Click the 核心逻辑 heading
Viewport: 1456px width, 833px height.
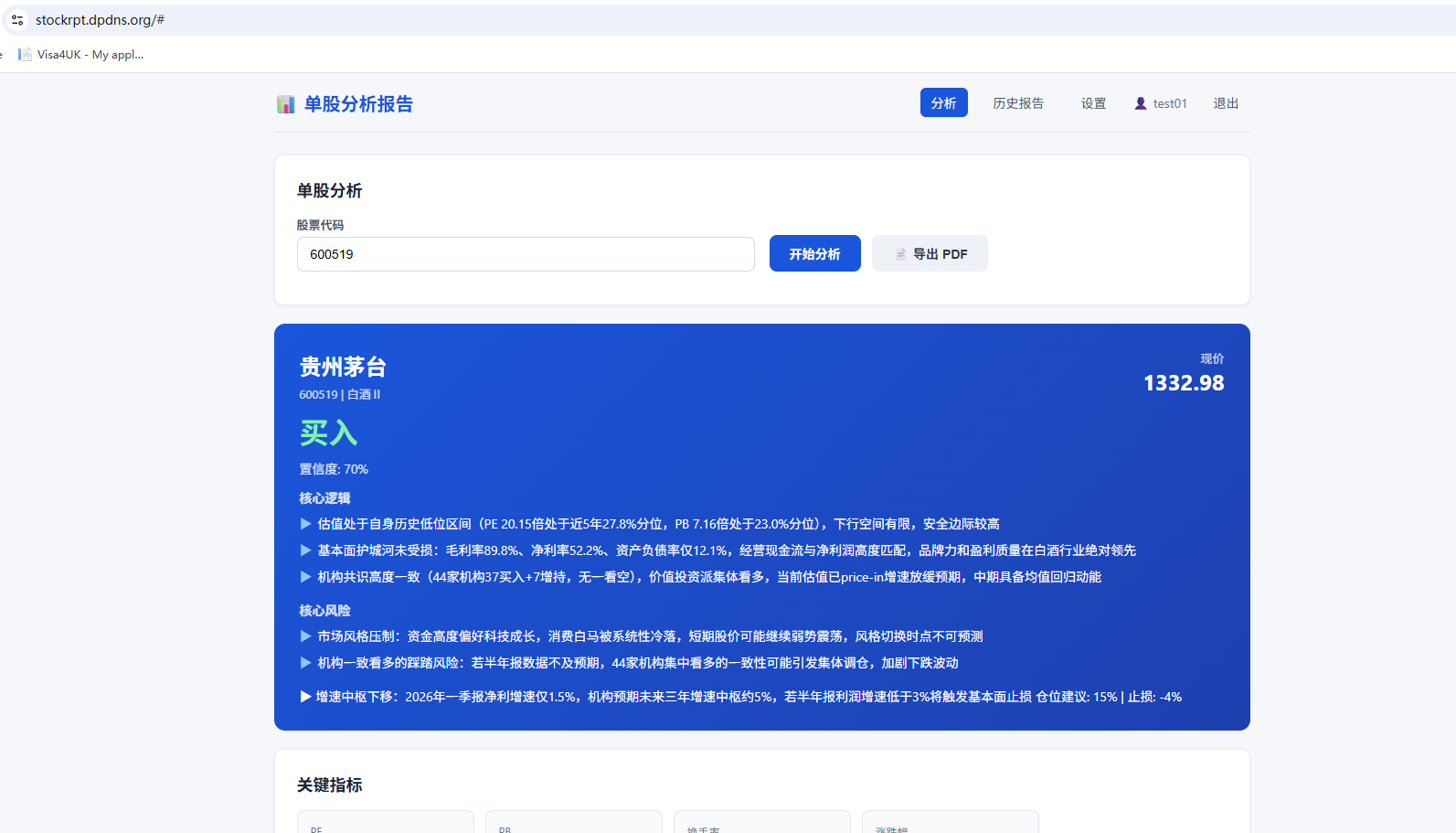pyautogui.click(x=325, y=498)
